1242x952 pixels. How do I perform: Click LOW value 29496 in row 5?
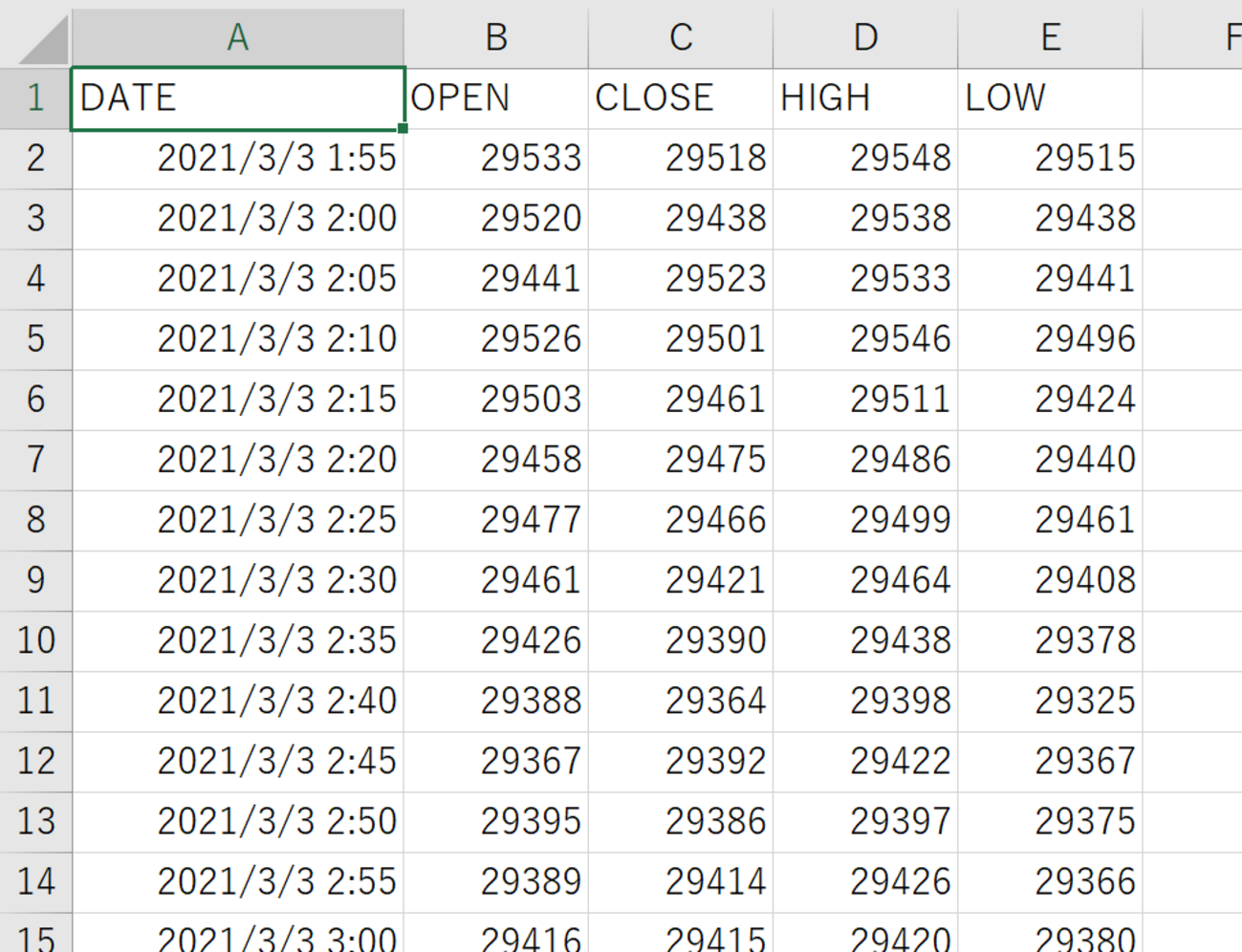tap(1050, 339)
